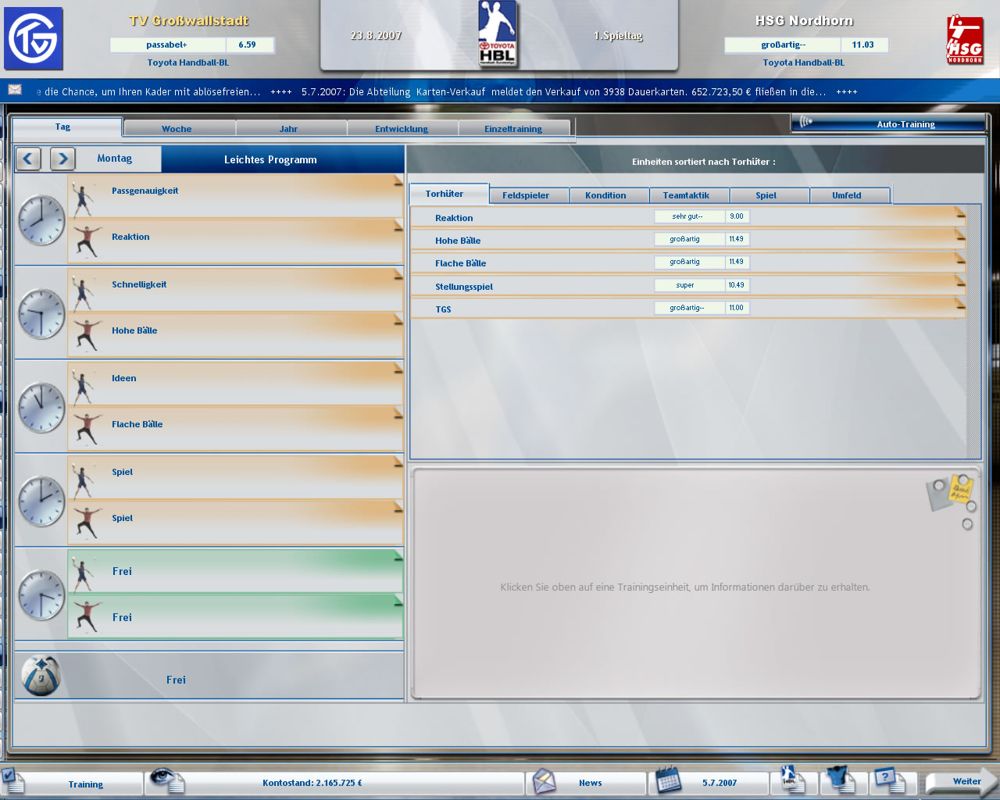Viewport: 1000px width, 800px height.
Task: Go to next day with right arrow
Action: tap(62, 159)
